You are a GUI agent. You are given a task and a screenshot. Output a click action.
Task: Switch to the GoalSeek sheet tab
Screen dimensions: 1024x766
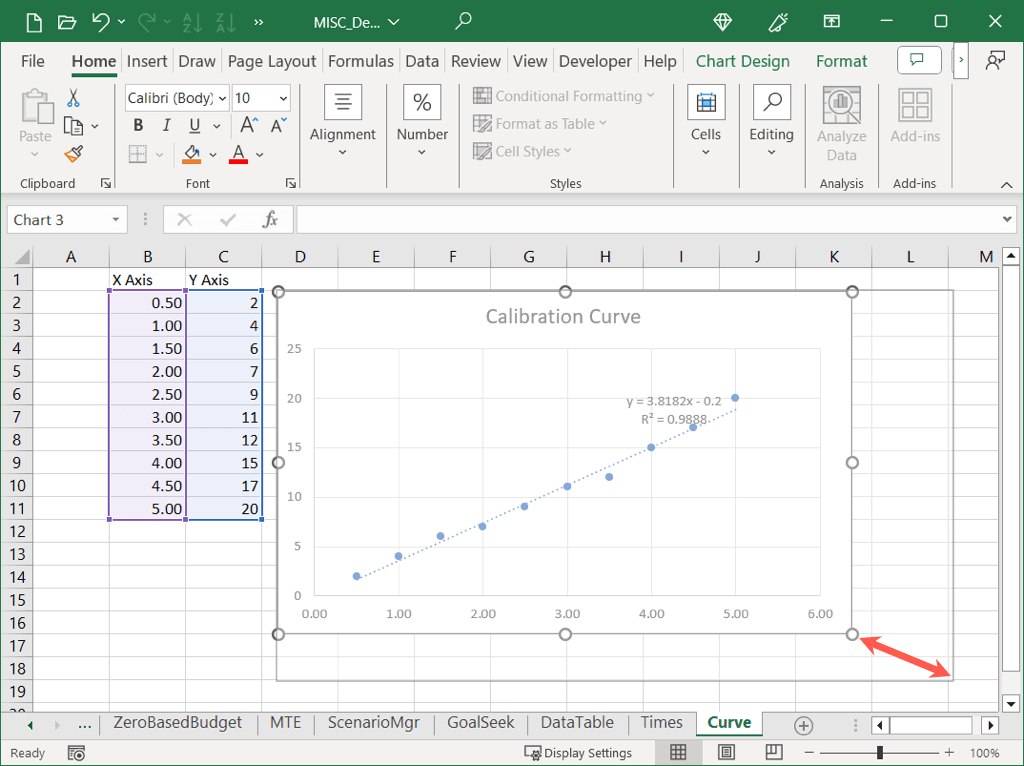point(482,723)
